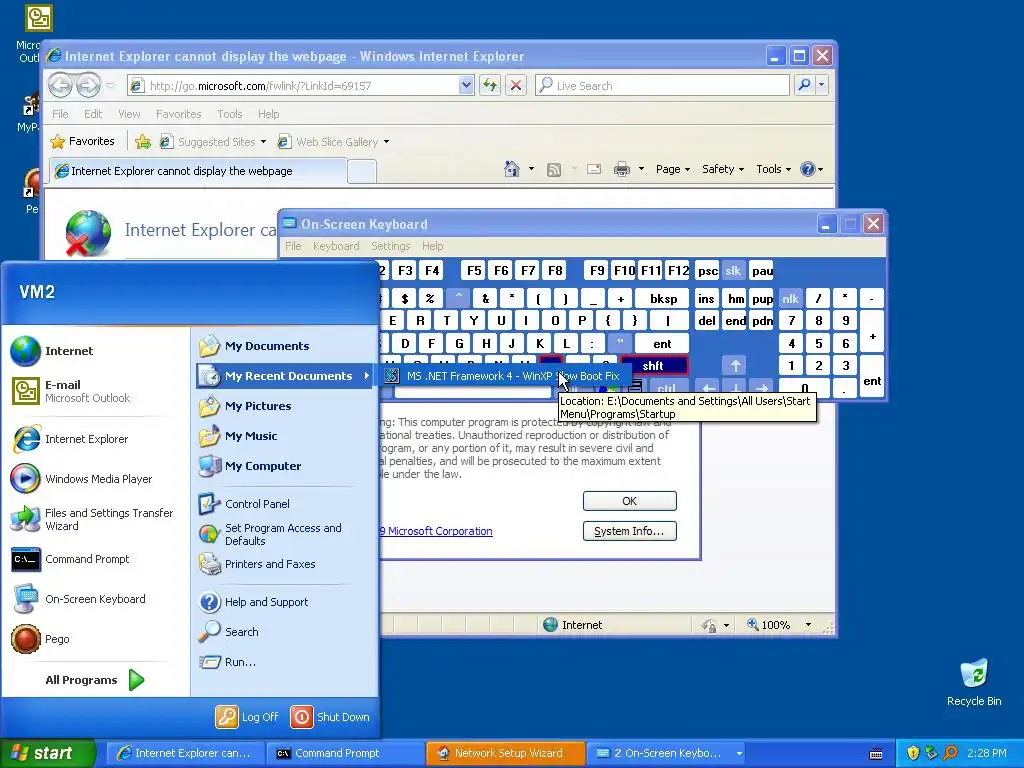Open search provider dropdown arrow
Viewport: 1024px width, 768px height.
[x=822, y=85]
